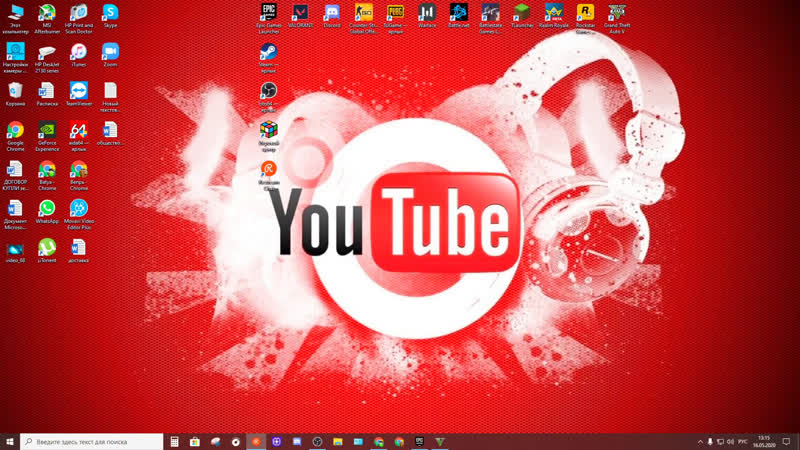This screenshot has width=800, height=450.
Task: Open Calculator from the taskbar
Action: 174,442
